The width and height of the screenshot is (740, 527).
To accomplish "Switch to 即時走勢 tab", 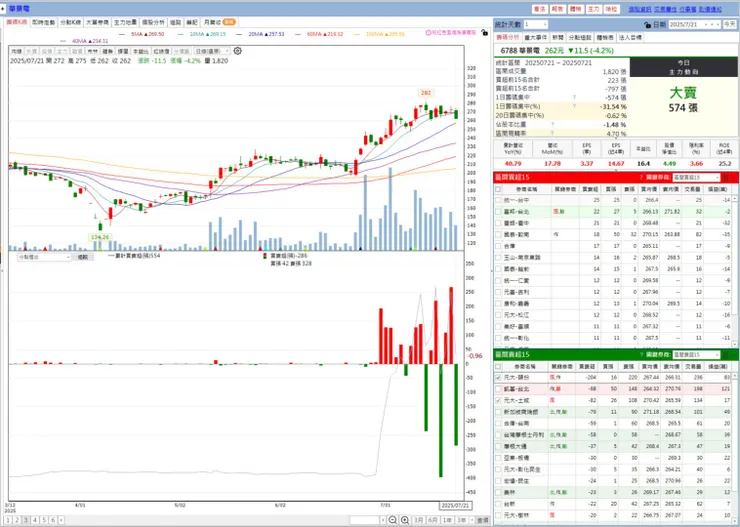I will tap(43, 22).
